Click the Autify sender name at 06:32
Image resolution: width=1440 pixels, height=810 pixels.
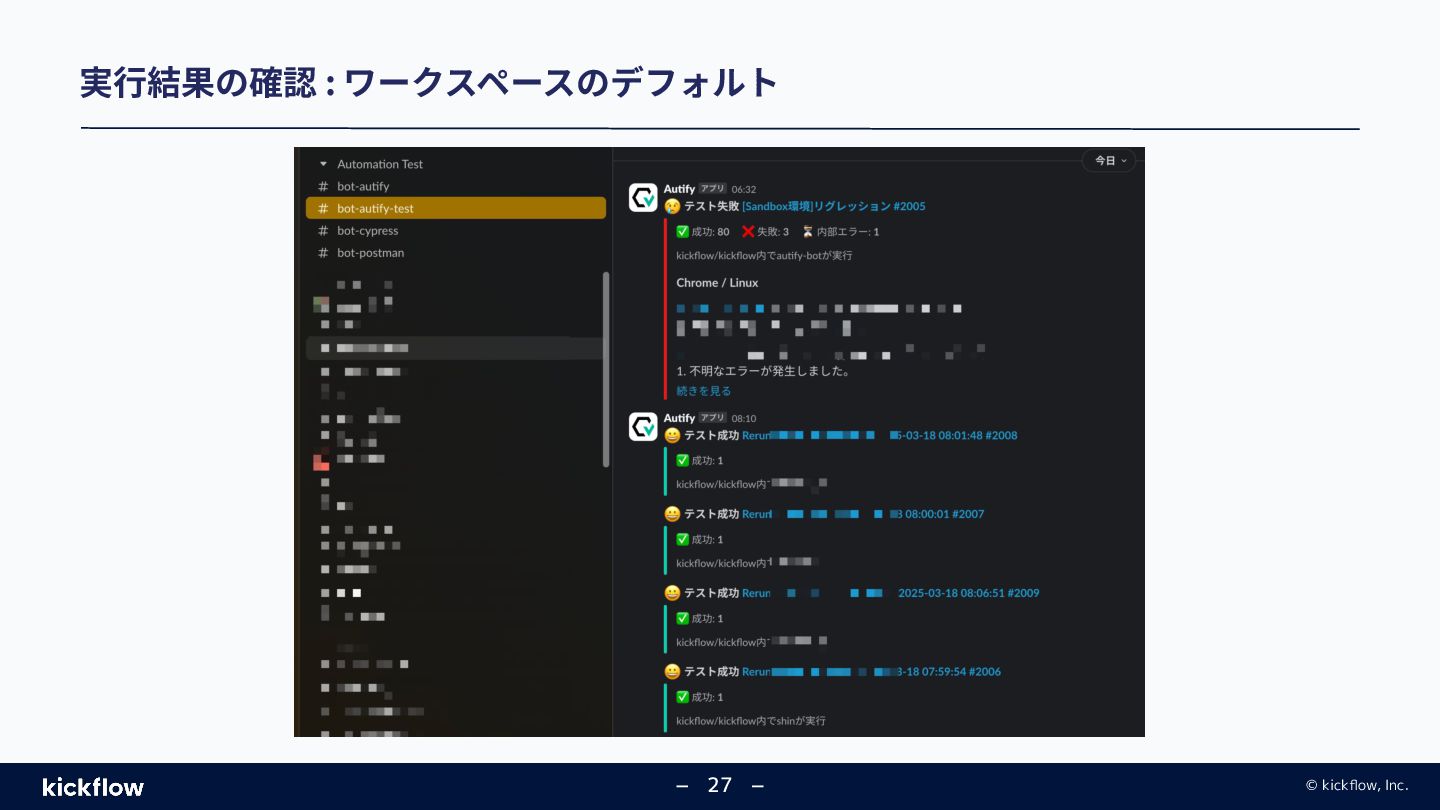pyautogui.click(x=679, y=189)
